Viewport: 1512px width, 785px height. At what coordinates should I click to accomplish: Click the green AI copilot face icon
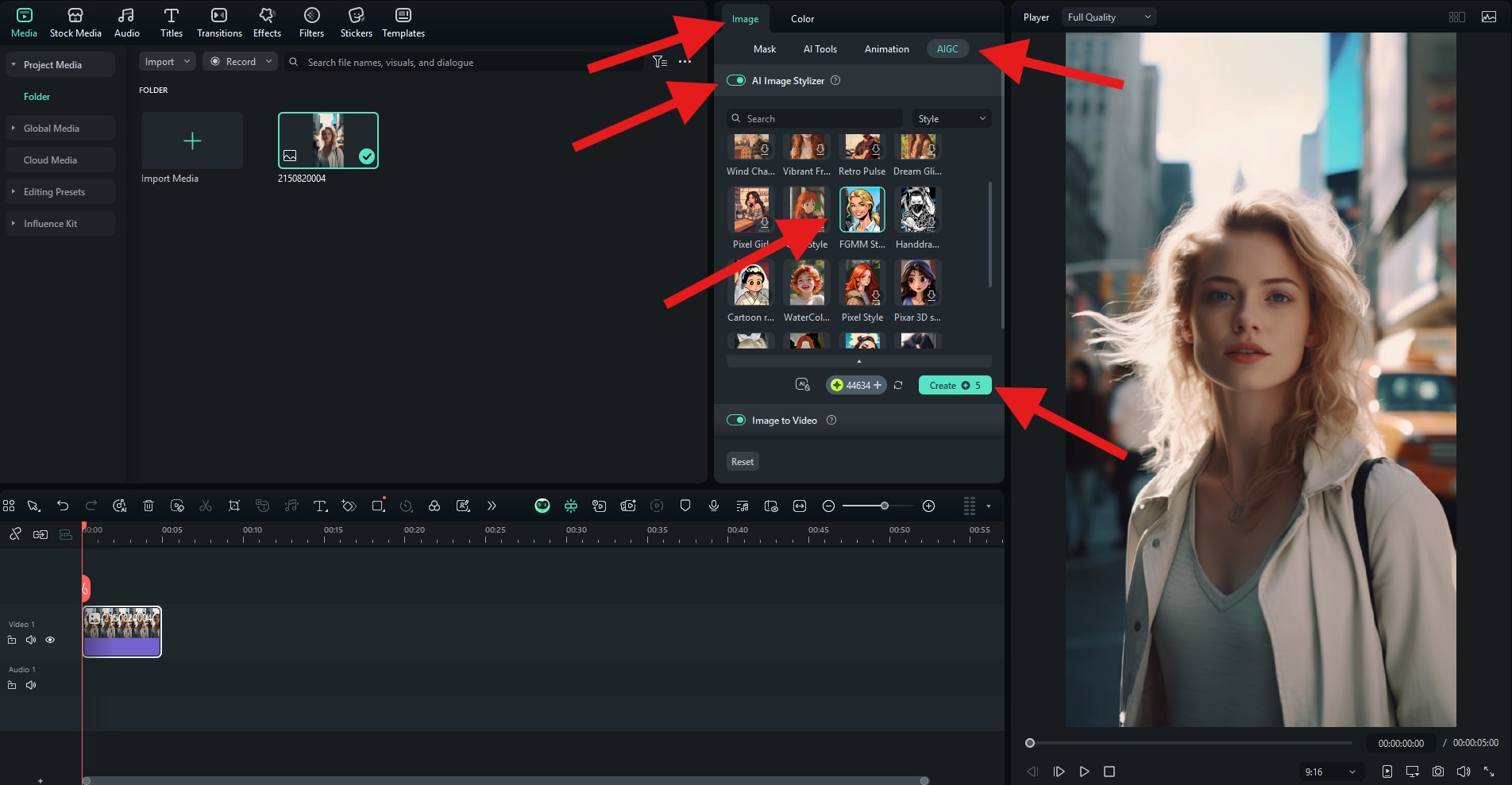click(542, 506)
